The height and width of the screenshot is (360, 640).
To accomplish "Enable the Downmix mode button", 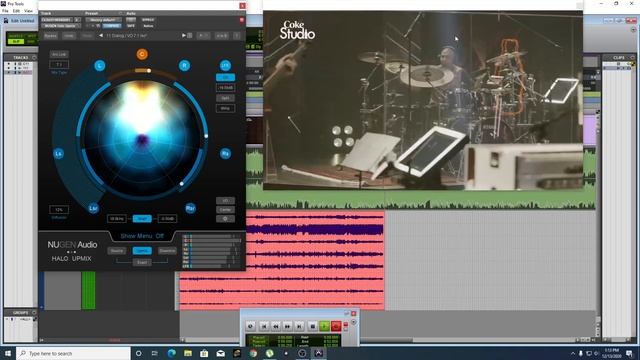I will pos(167,251).
